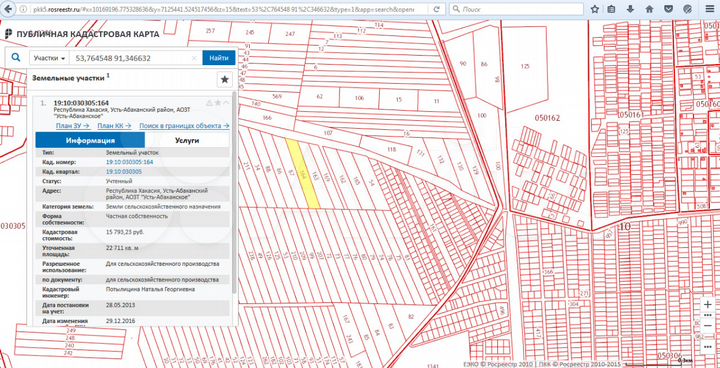Click the status value Учтенный
The image size is (720, 368).
click(x=119, y=181)
